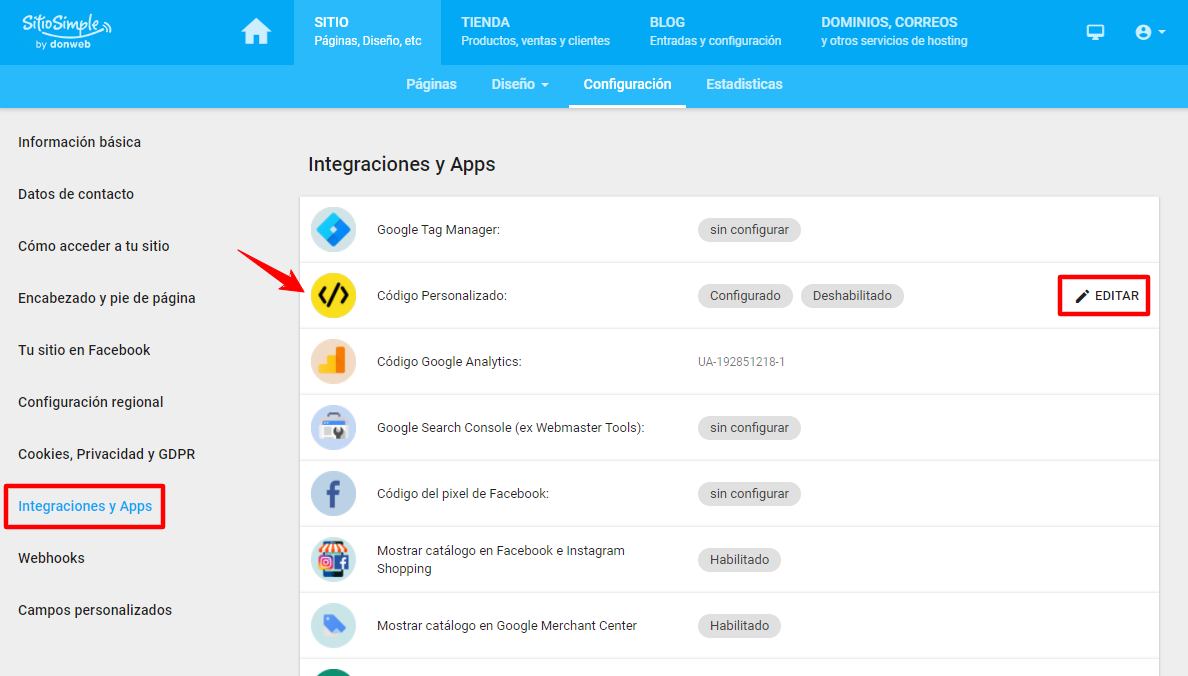
Task: Click Google Analytics ID UA-192851218-1
Action: pos(741,361)
